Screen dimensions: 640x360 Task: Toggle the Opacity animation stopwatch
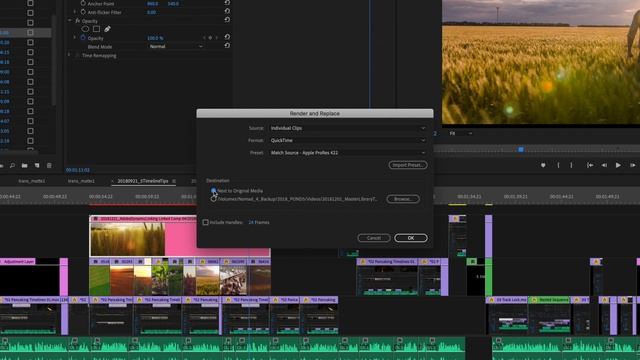[x=83, y=38]
